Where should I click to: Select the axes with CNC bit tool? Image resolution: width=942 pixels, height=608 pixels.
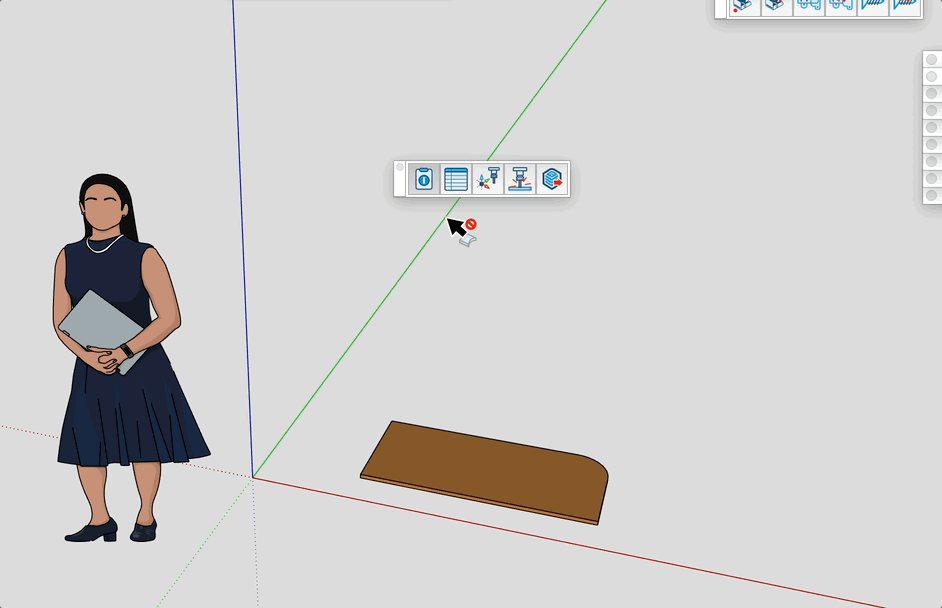pyautogui.click(x=488, y=179)
